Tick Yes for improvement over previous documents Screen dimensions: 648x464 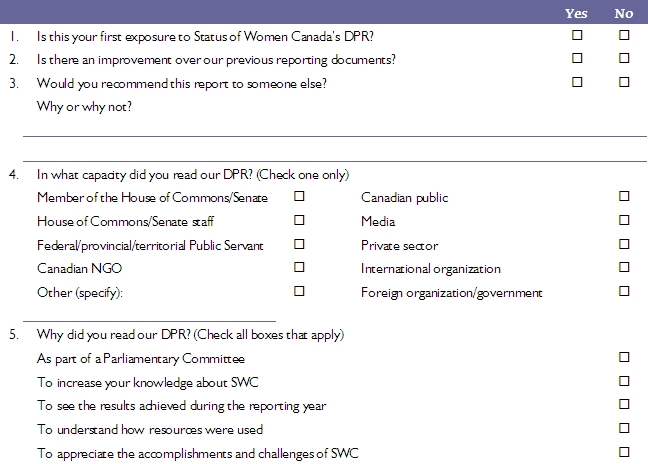[x=577, y=58]
